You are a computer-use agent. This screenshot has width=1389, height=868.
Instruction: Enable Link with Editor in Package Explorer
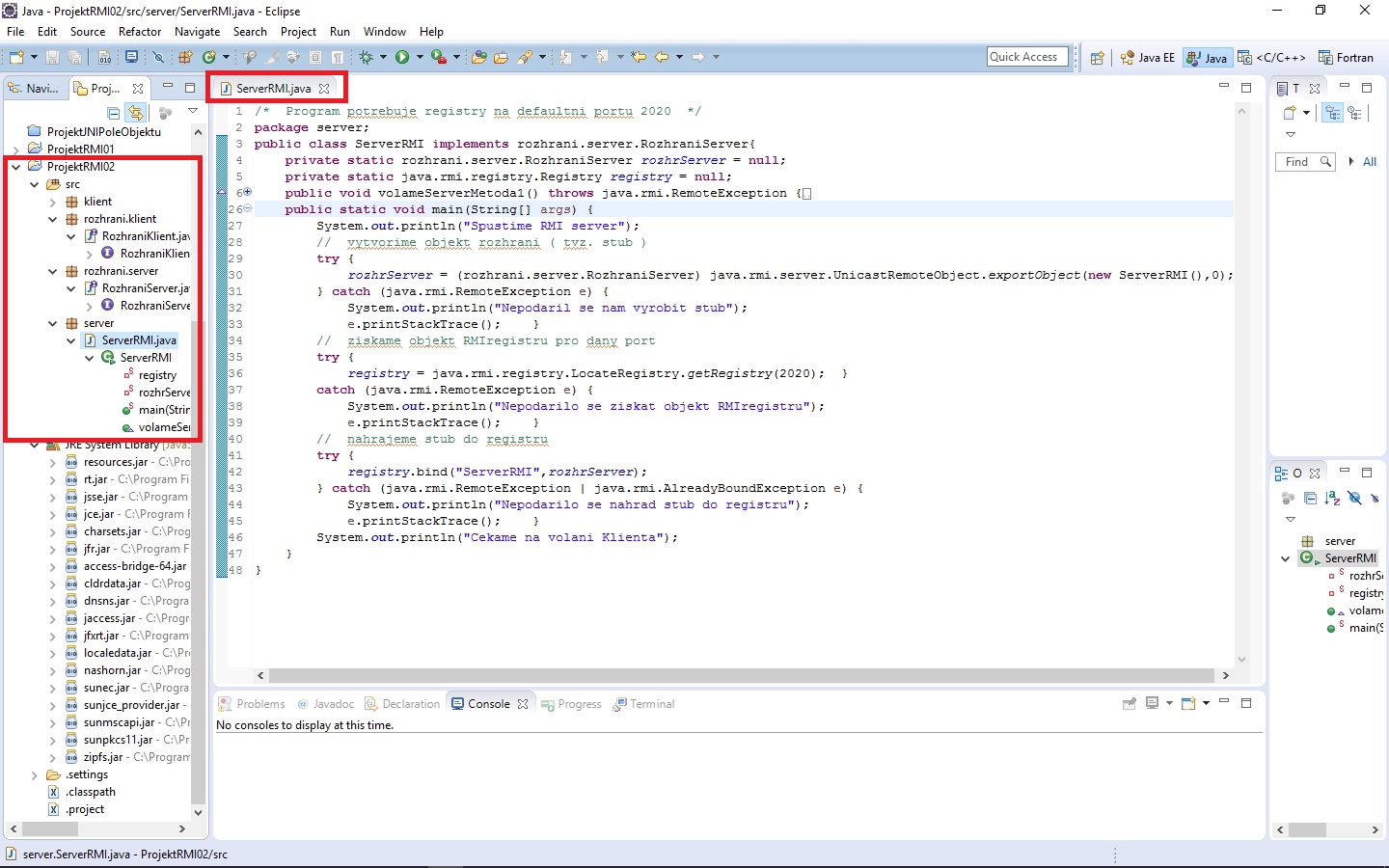135,113
